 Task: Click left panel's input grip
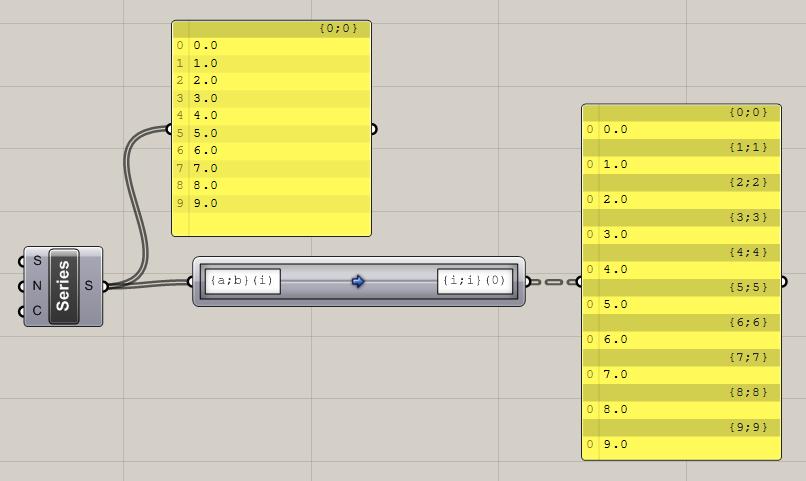click(x=169, y=128)
